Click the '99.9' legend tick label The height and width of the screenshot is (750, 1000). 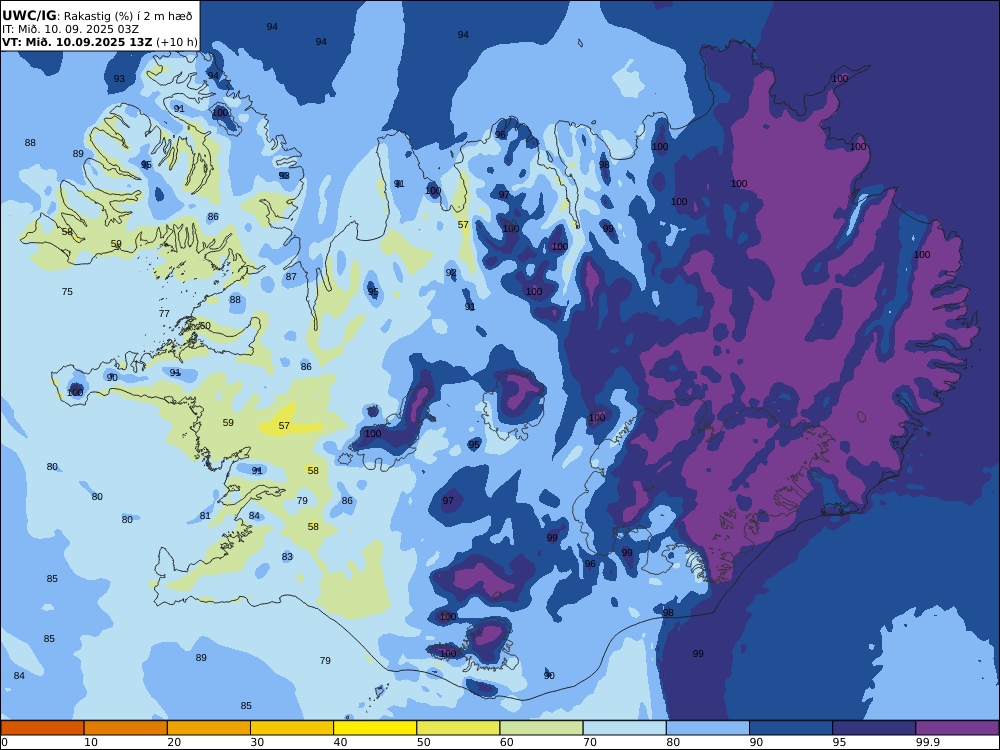pos(927,742)
